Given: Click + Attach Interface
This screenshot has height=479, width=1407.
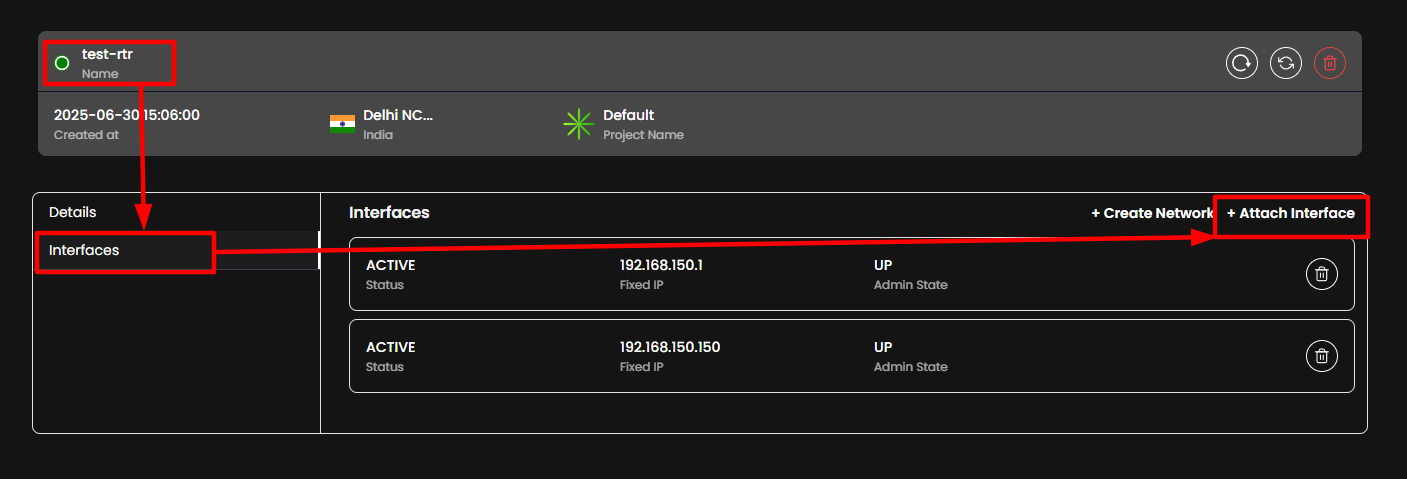Looking at the screenshot, I should point(1290,213).
